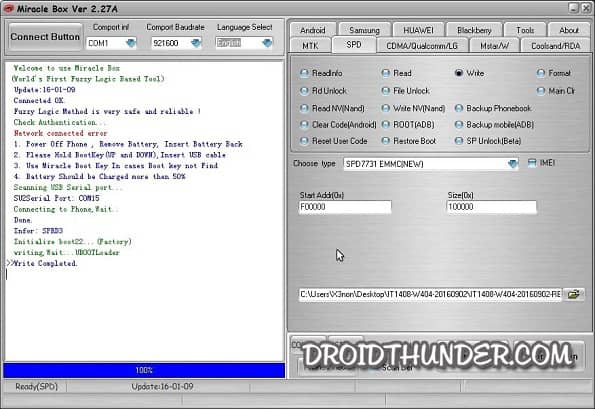This screenshot has height=409, width=595.
Task: Click the Update:16-01-09 status bar entry
Action: [x=162, y=387]
